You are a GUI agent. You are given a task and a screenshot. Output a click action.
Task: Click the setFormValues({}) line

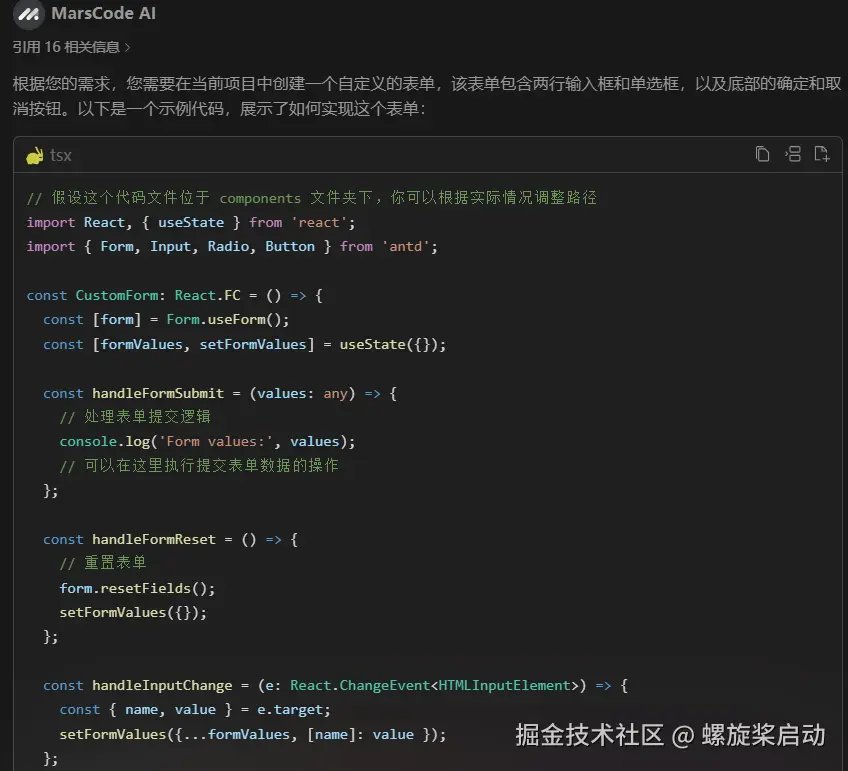coord(133,613)
